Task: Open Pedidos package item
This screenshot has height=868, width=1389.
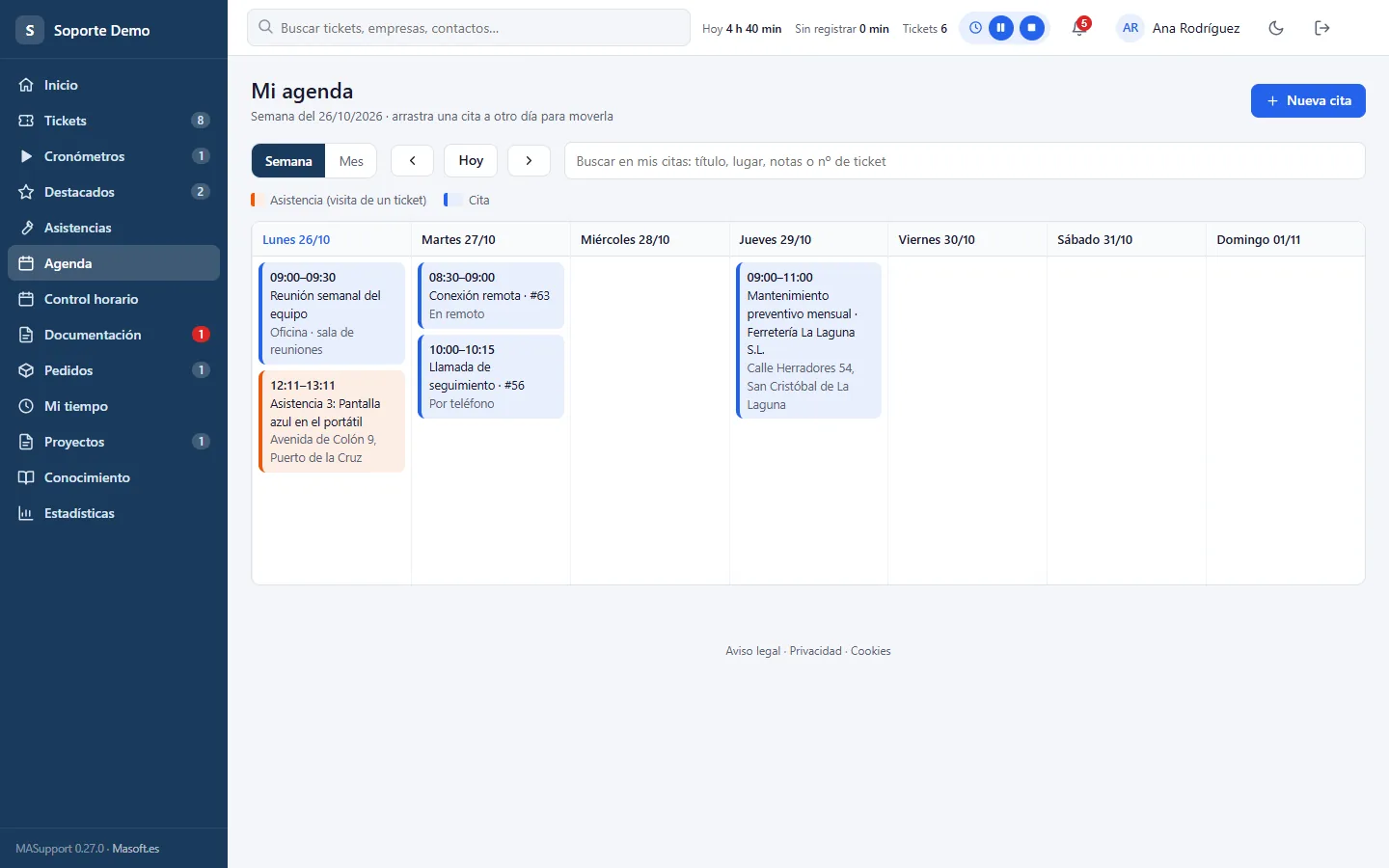Action: click(114, 370)
